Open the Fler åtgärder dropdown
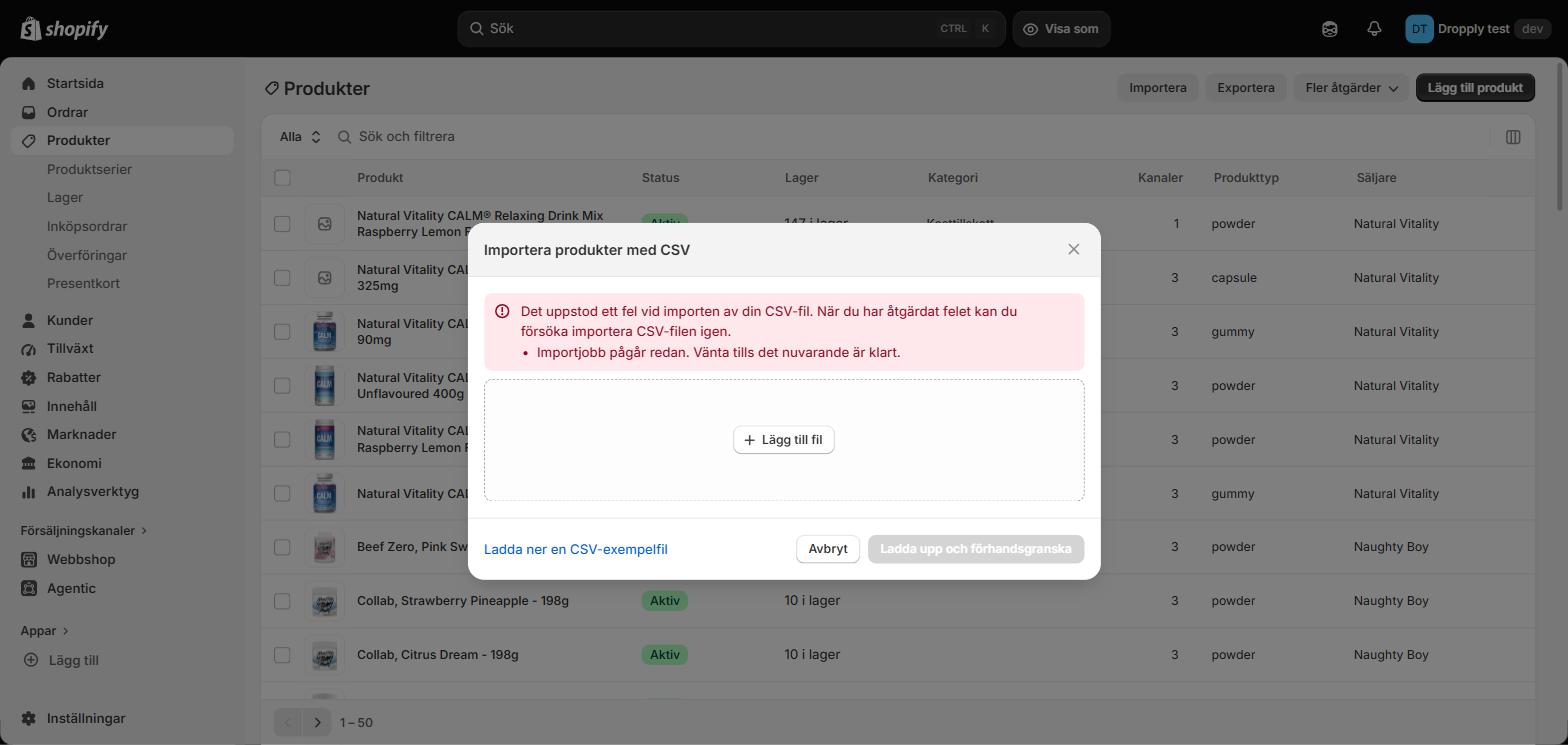 (1351, 88)
